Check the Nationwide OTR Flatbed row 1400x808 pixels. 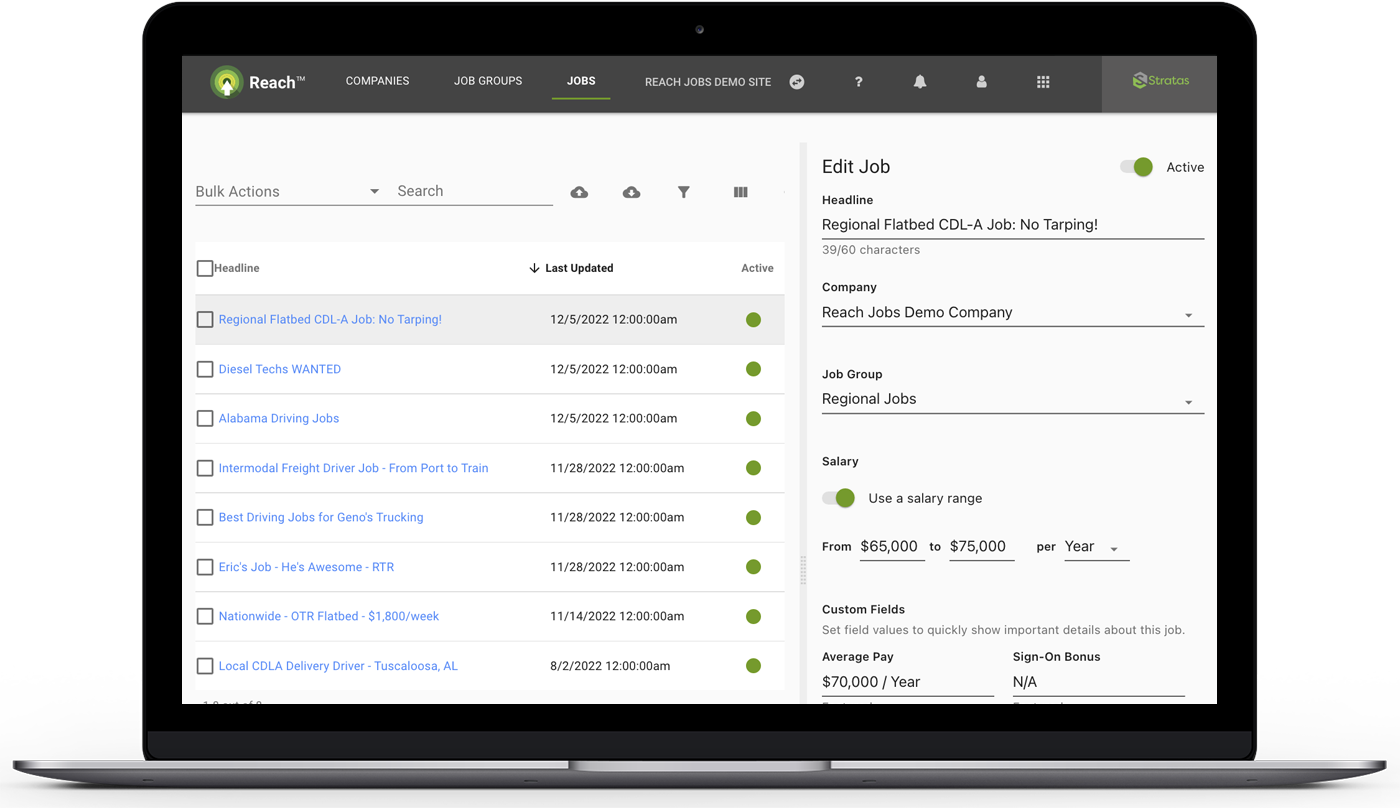(x=205, y=617)
